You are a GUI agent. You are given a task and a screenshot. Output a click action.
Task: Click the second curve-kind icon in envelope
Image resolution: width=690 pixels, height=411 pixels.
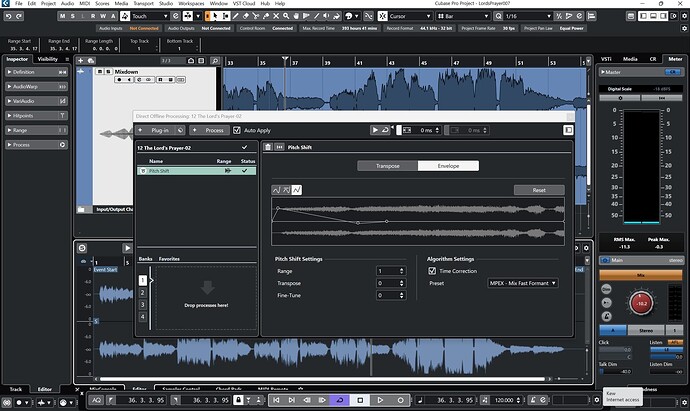click(x=286, y=190)
